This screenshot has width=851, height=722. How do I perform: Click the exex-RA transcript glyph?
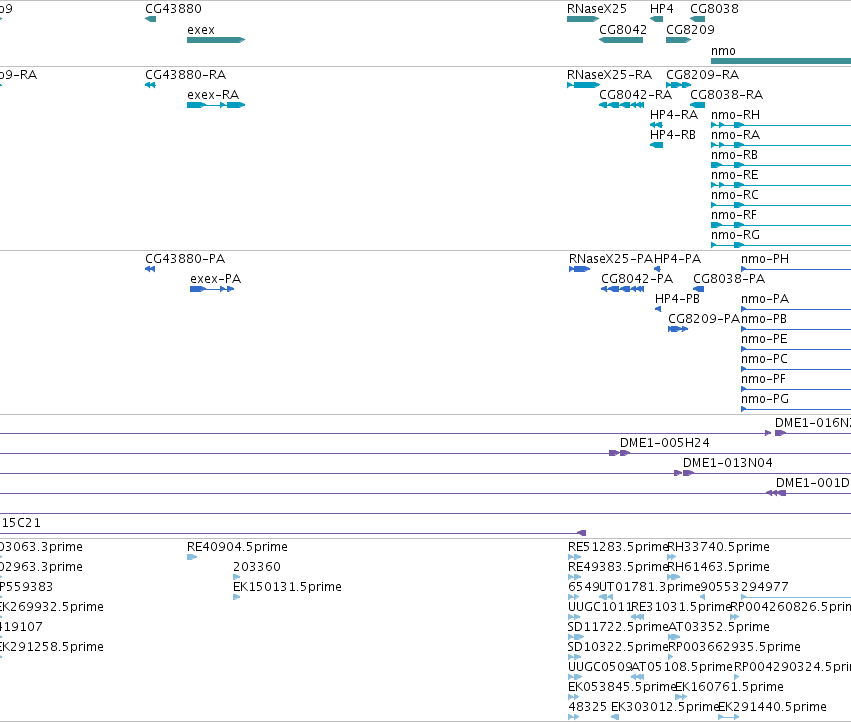216,105
